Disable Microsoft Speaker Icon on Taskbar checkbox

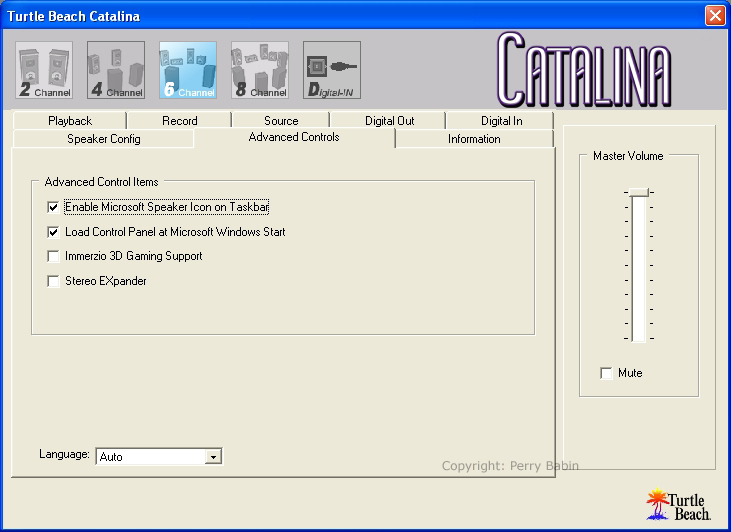pyautogui.click(x=54, y=207)
